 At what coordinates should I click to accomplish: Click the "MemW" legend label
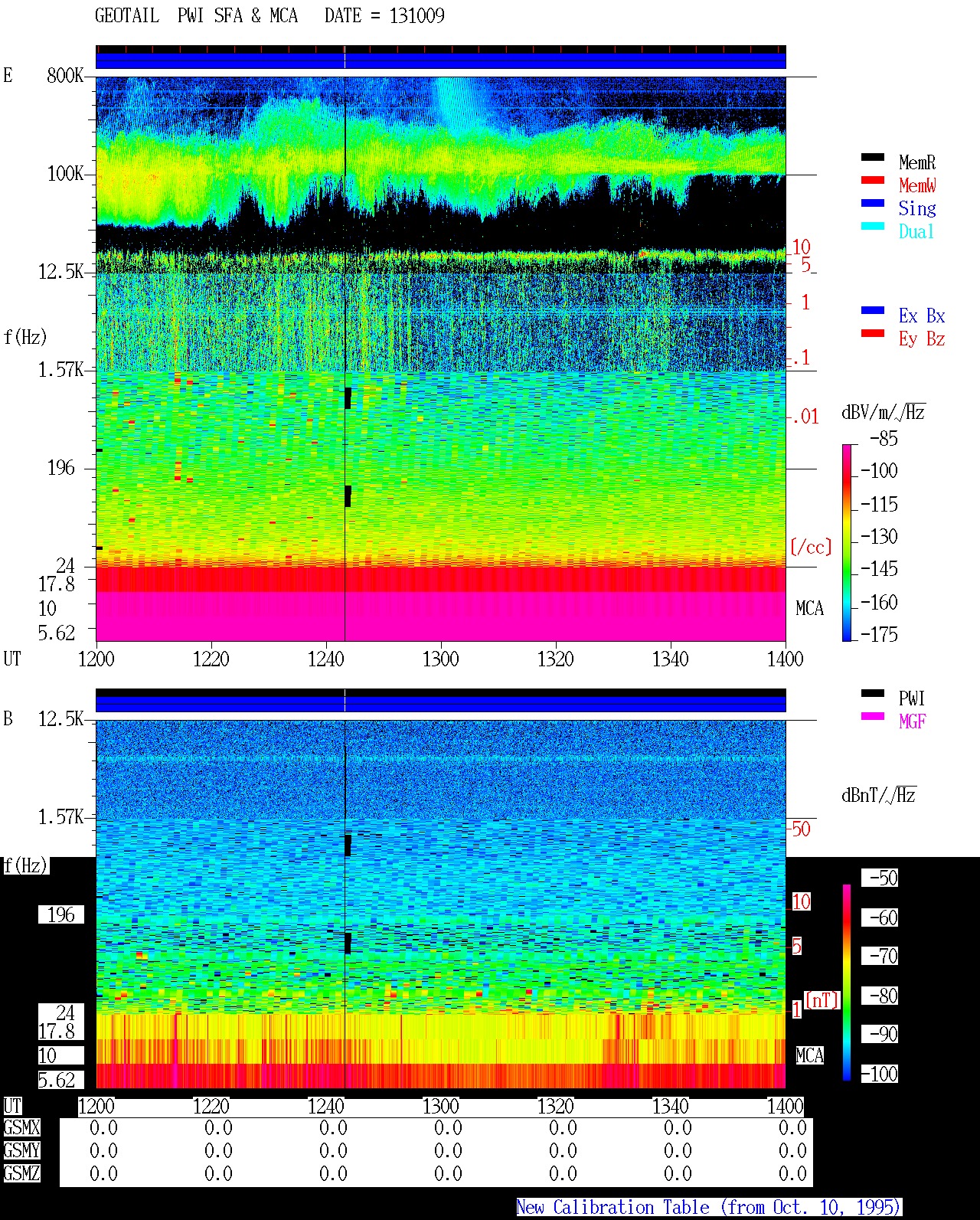tap(917, 185)
